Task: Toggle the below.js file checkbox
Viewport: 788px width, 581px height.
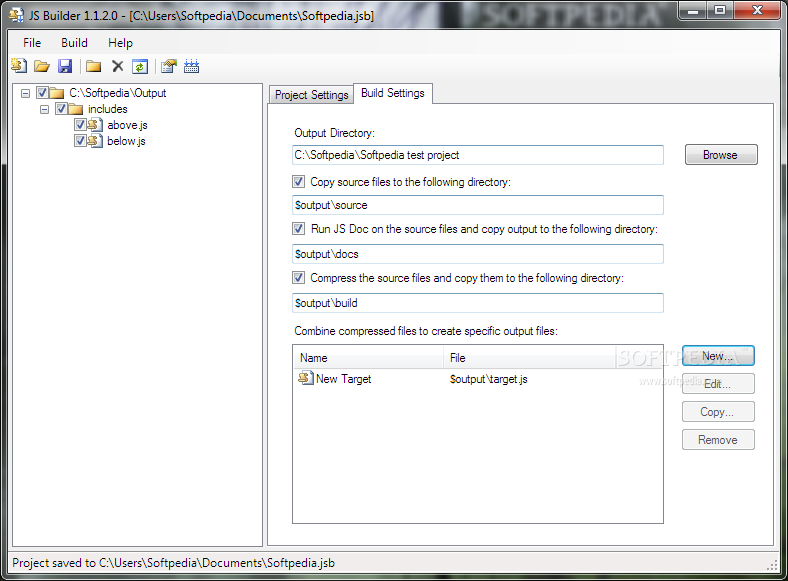Action: click(x=80, y=141)
